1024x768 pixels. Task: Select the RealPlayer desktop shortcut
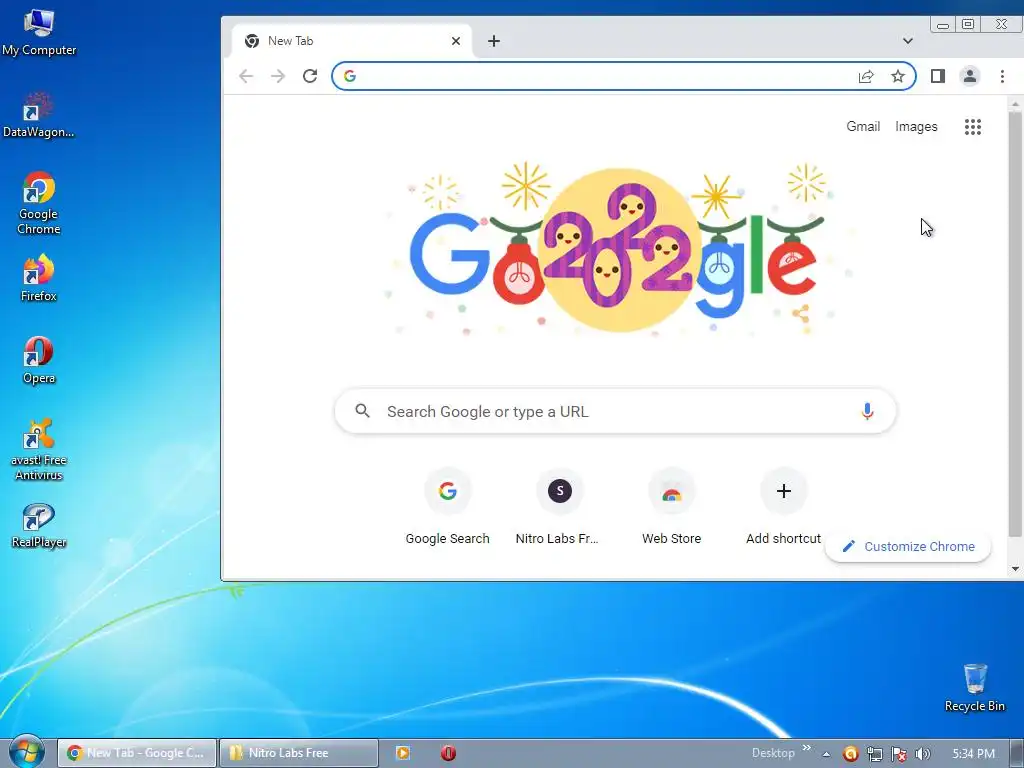point(39,526)
